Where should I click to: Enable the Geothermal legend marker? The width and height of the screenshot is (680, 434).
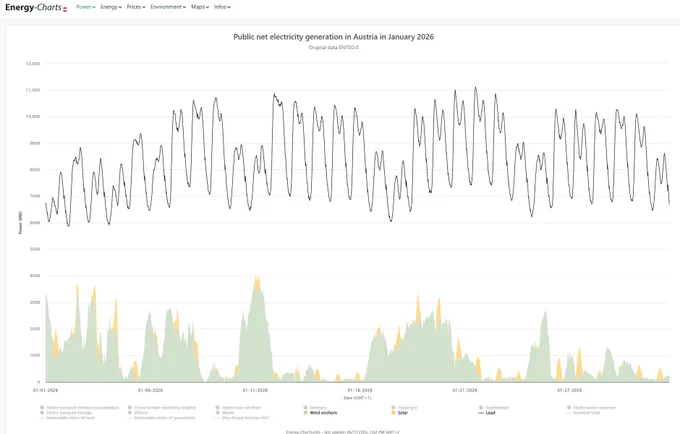tap(494, 408)
